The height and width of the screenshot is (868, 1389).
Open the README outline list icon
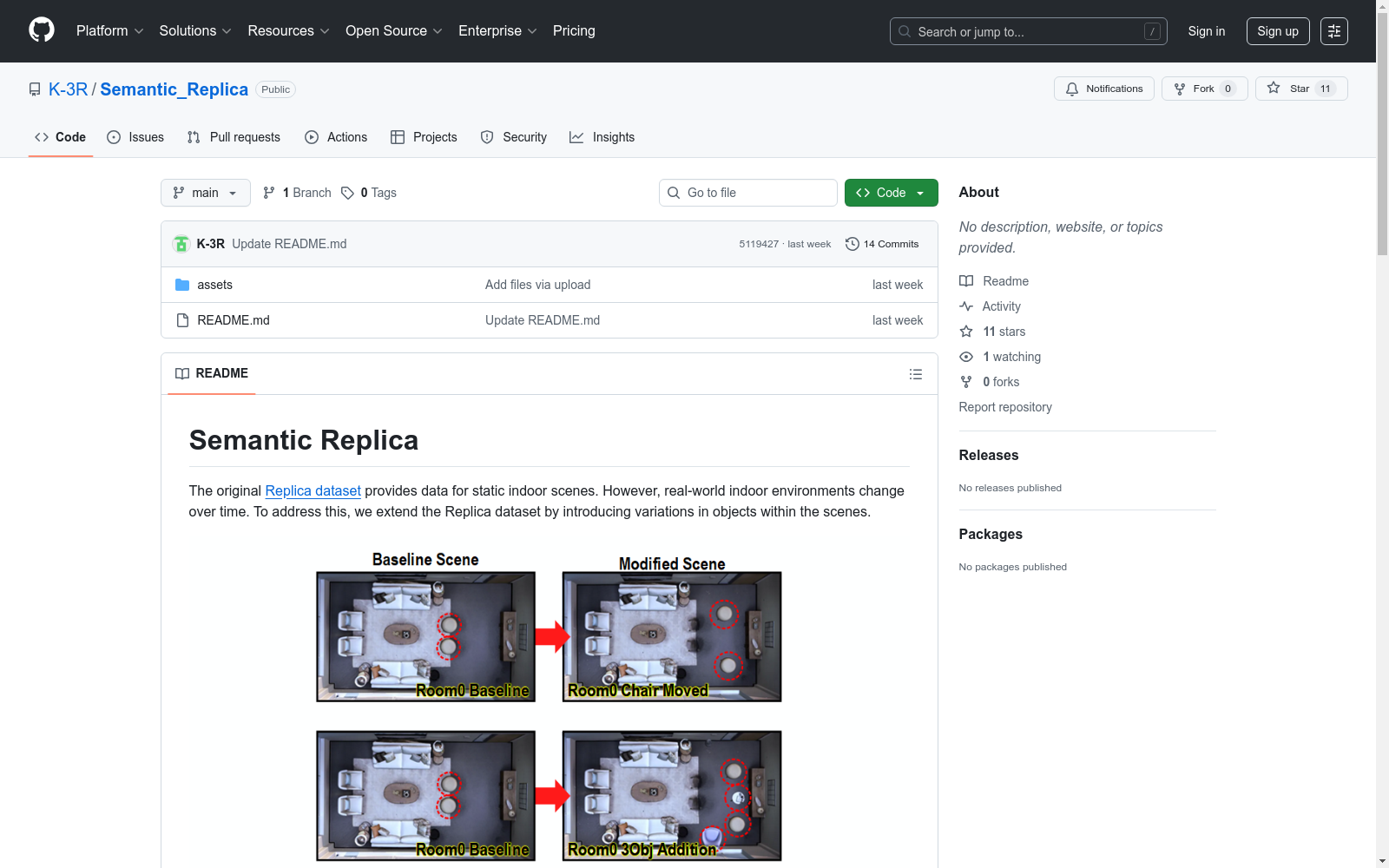point(916,374)
